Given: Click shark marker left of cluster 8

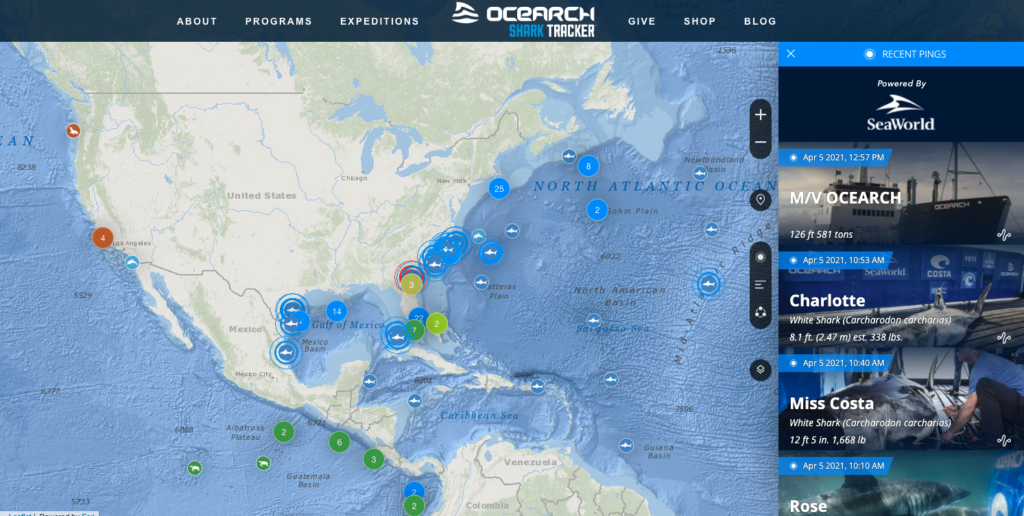Looking at the screenshot, I should click(x=569, y=157).
